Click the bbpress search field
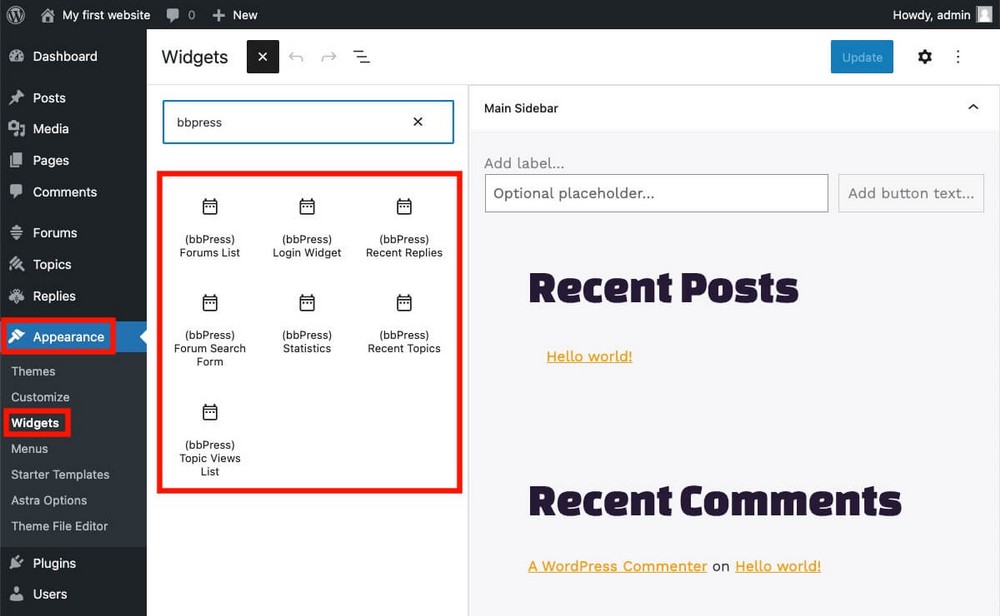 (308, 122)
